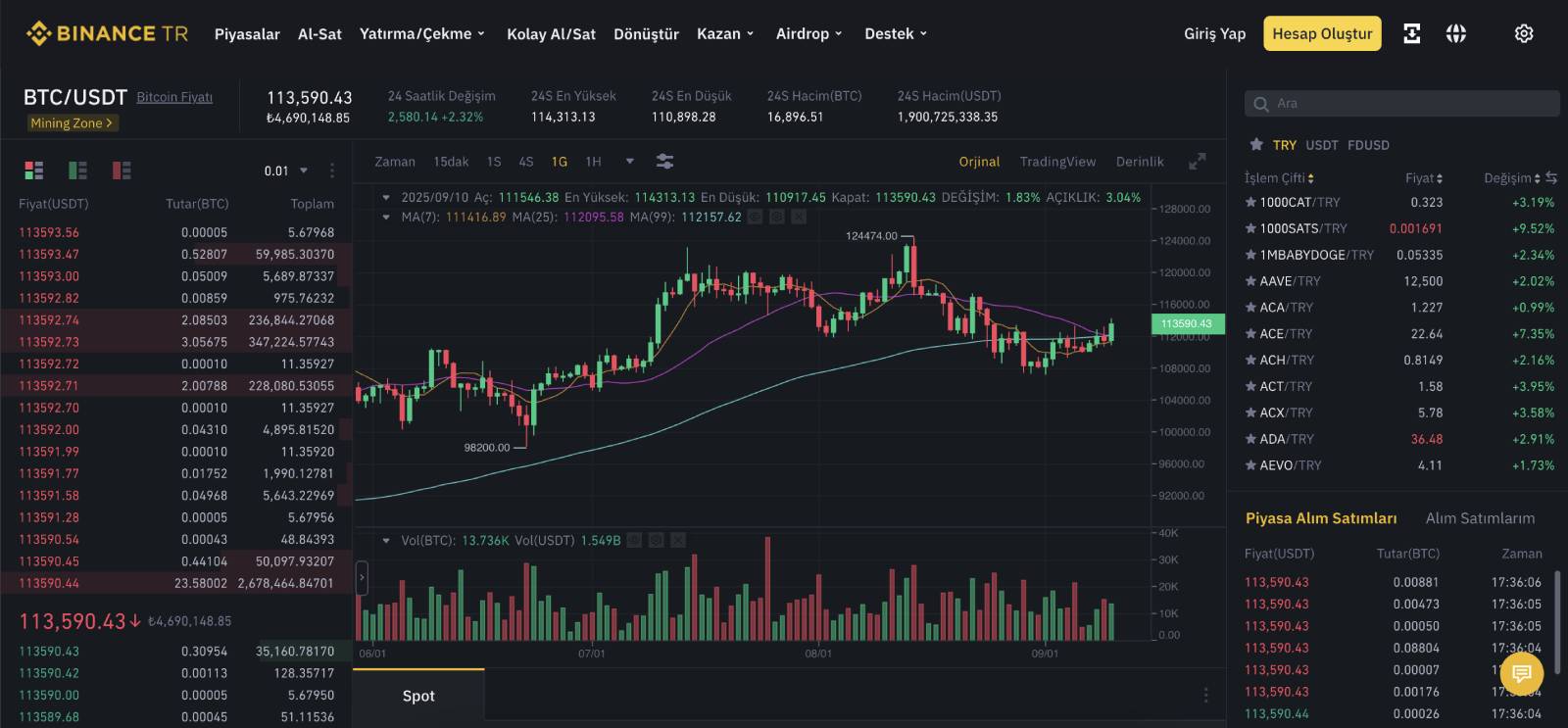This screenshot has width=1568, height=728.
Task: Remove the MA indicator with X icon
Action: (x=799, y=217)
